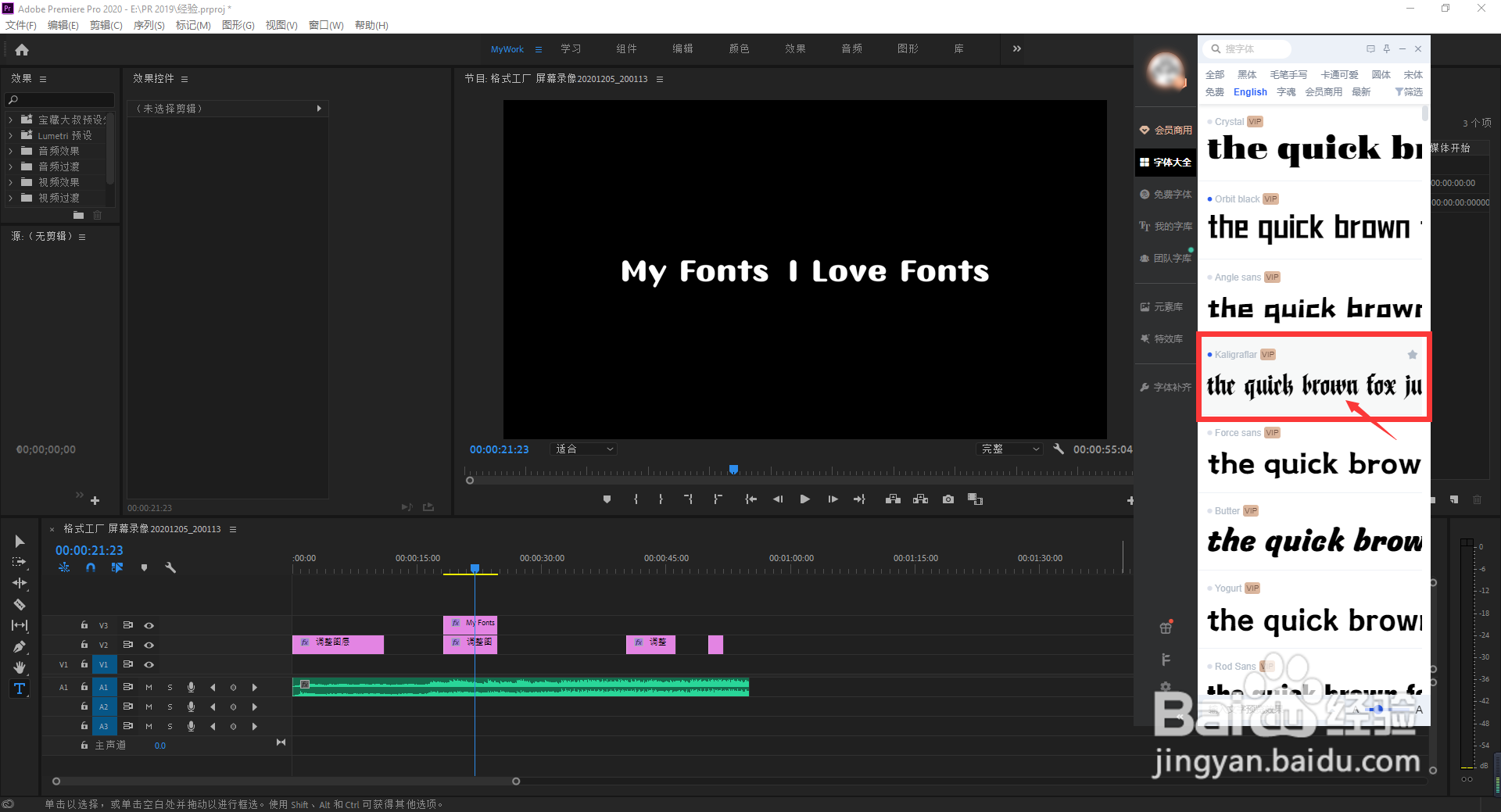This screenshot has height=812, width=1501.
Task: Toggle V2 track output eye
Action: [x=149, y=645]
